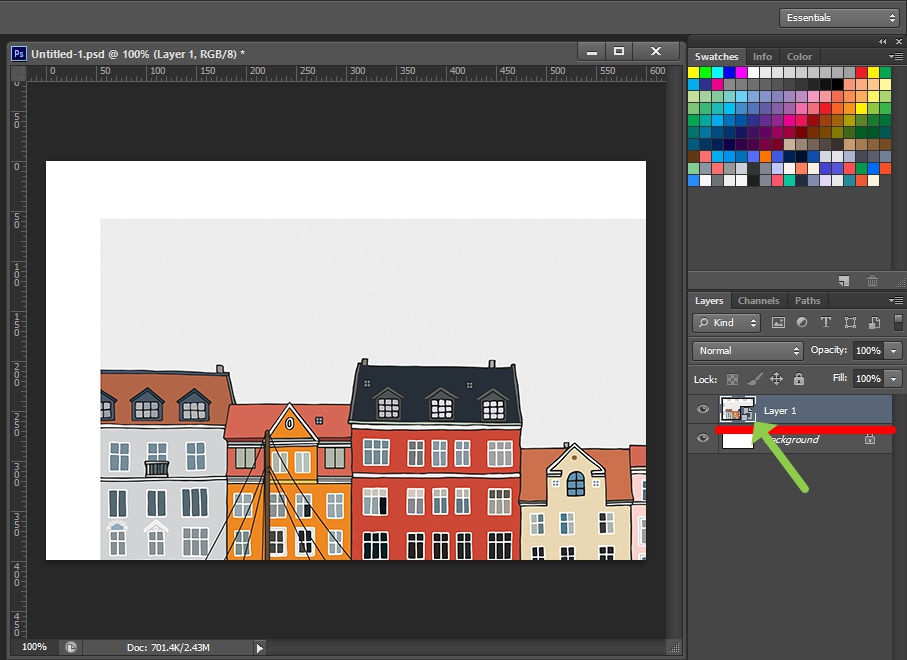The height and width of the screenshot is (660, 907).
Task: Collapse the panels with the double-arrow icon
Action: (882, 42)
